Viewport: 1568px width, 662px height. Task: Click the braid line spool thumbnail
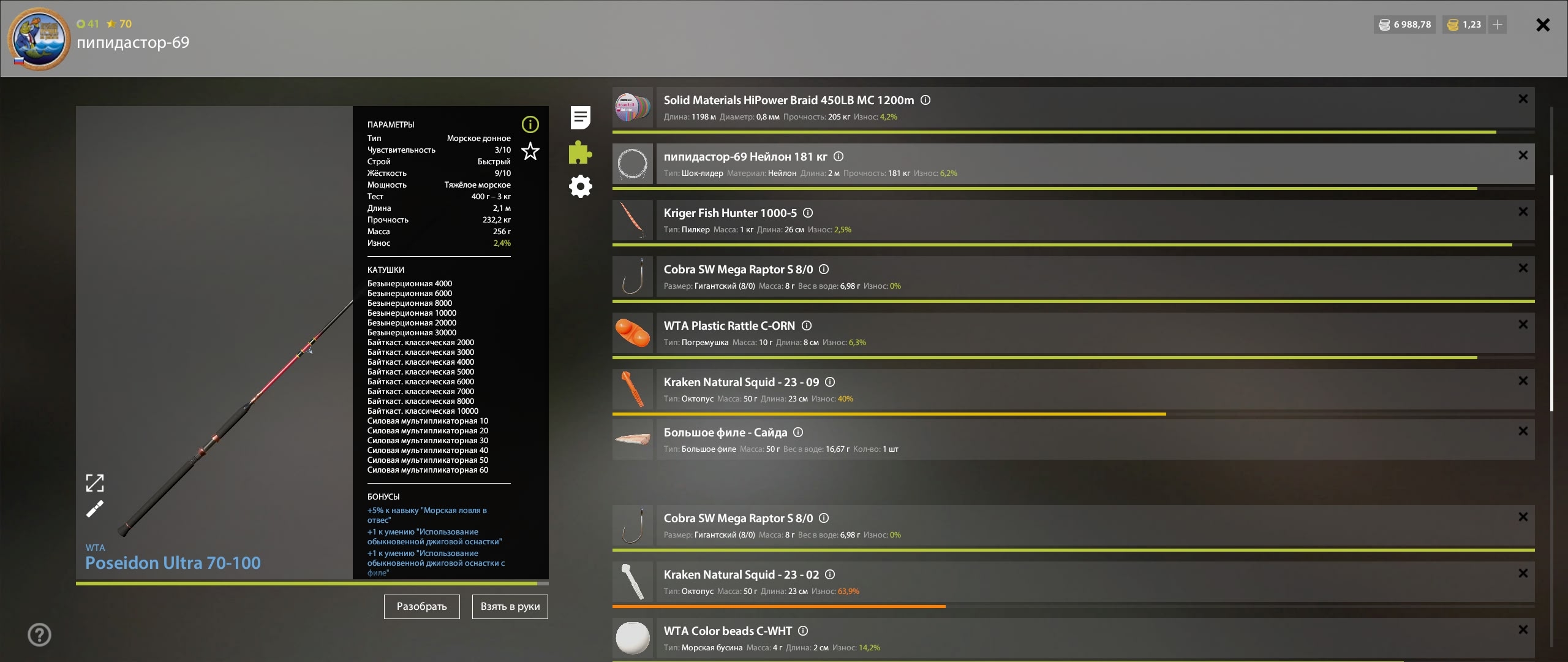pyautogui.click(x=632, y=107)
